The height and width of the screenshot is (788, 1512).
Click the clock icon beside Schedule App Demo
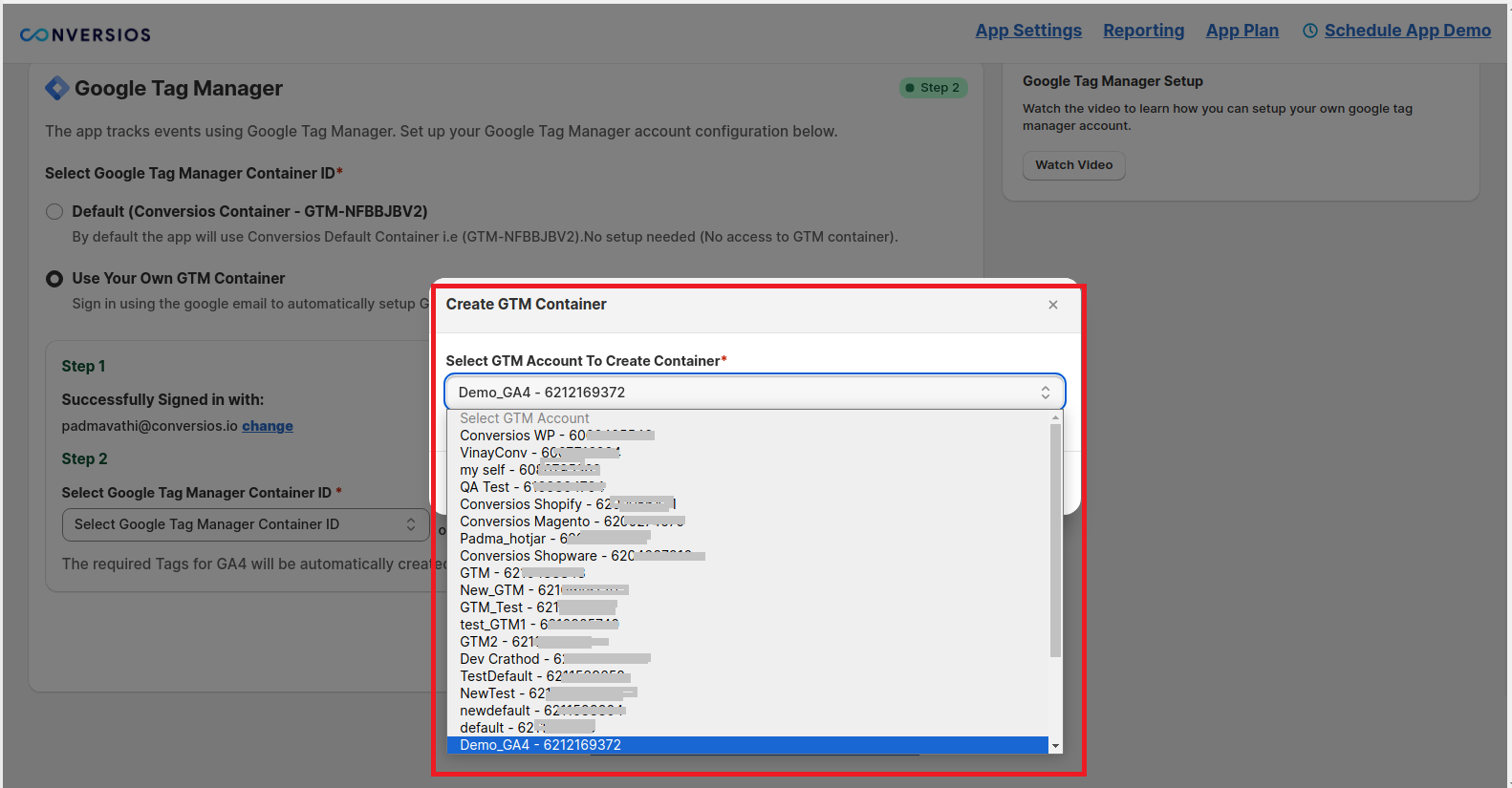(1310, 31)
